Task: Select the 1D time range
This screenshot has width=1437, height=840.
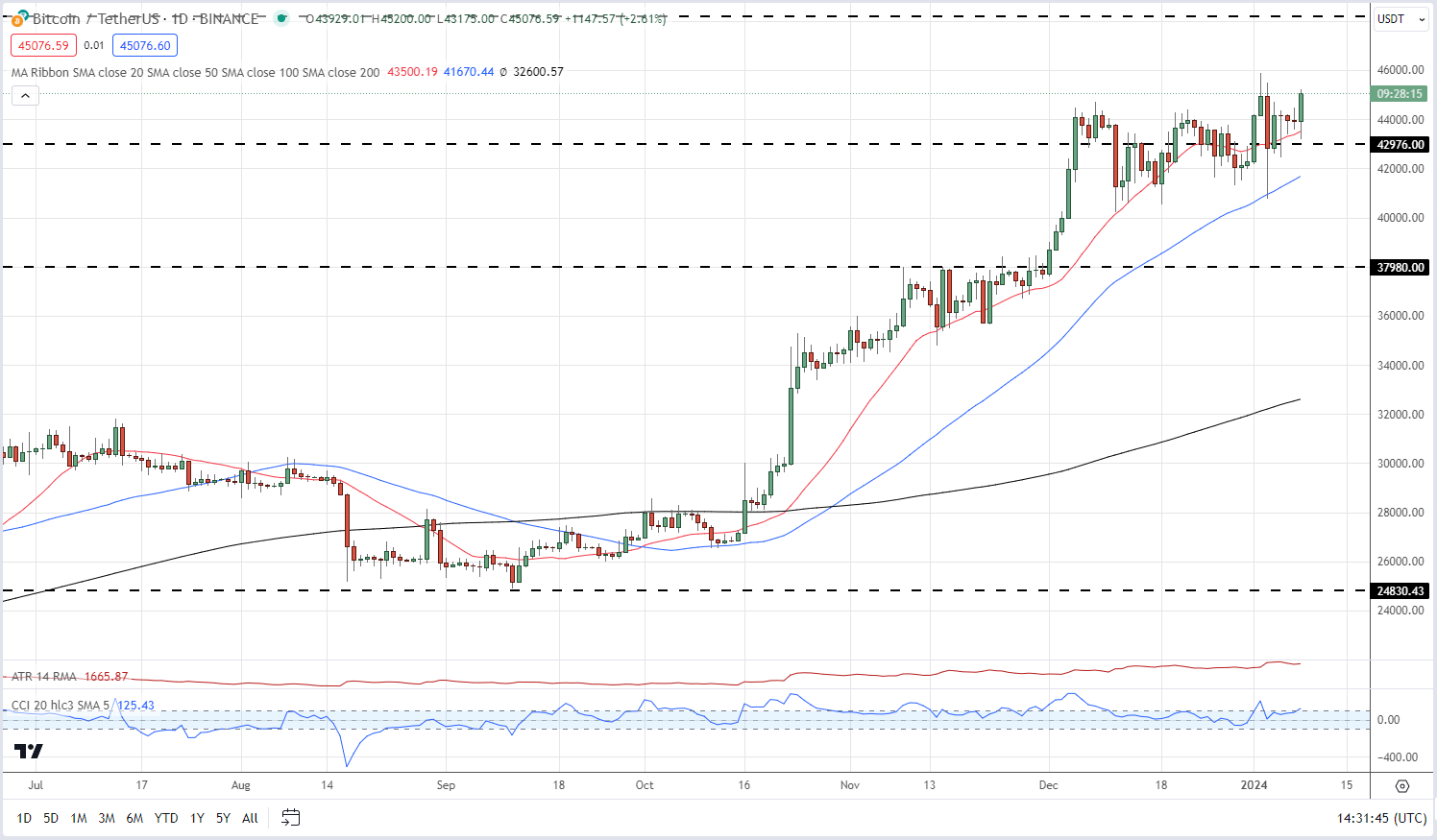Action: (24, 818)
